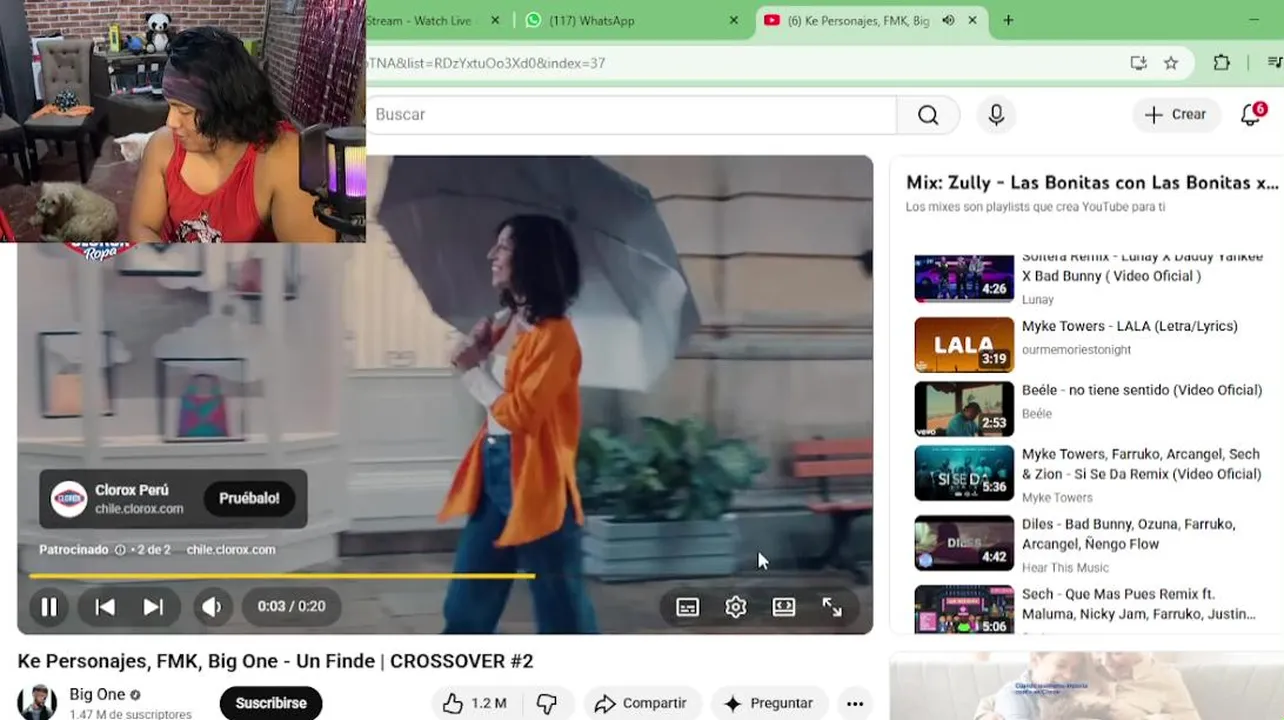Viewport: 1284px width, 720px height.
Task: Switch to theater mode view
Action: point(784,607)
